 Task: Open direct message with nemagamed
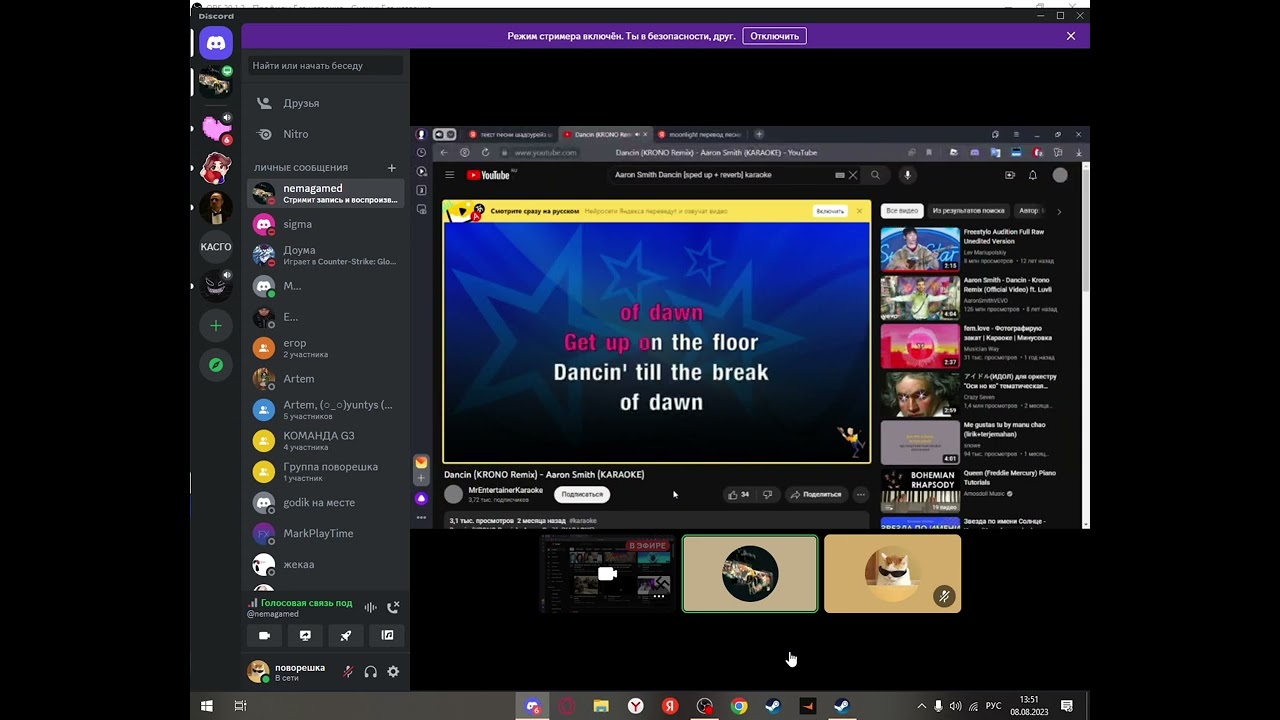tap(326, 193)
